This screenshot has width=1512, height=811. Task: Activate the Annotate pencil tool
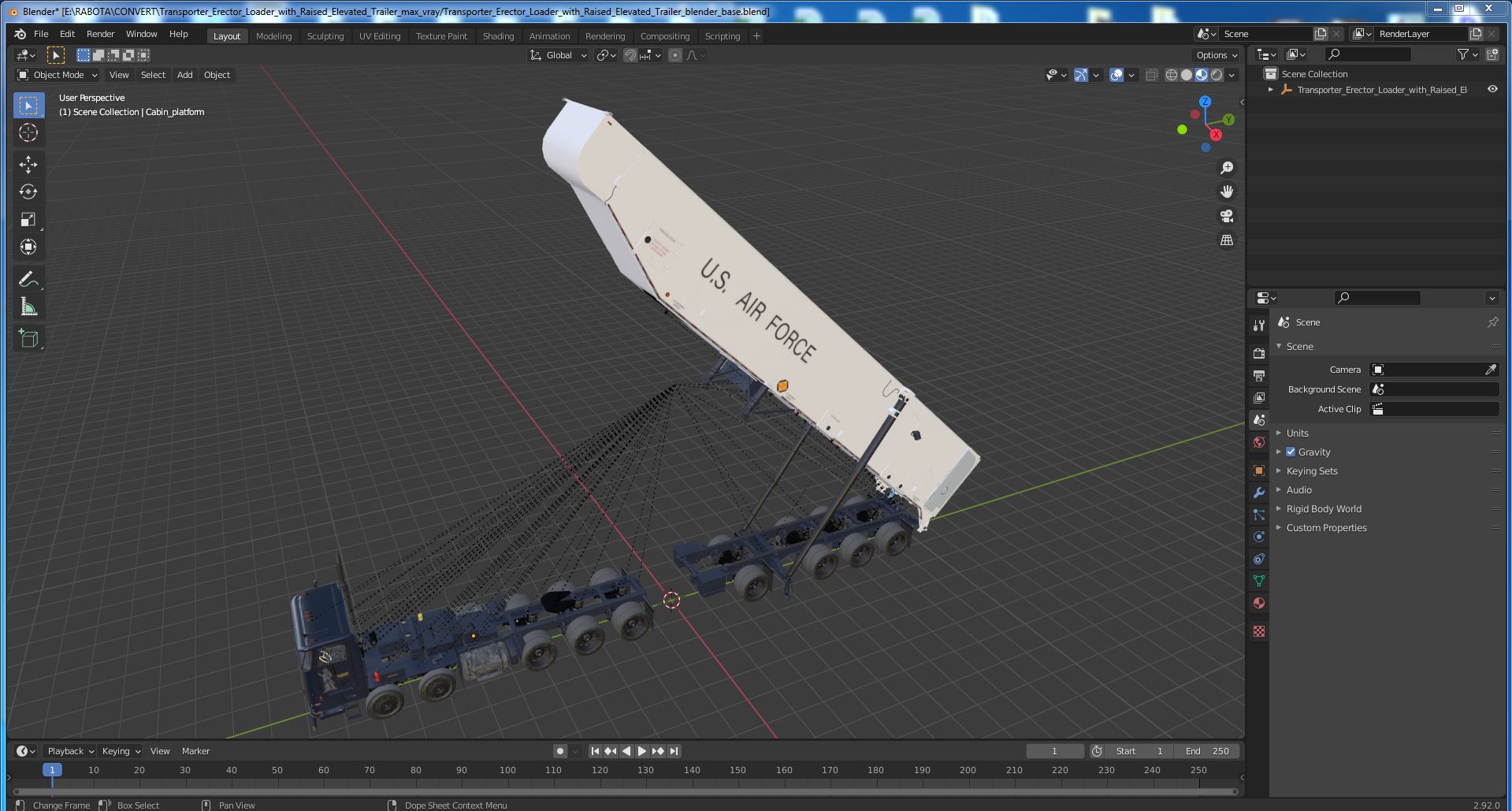tap(28, 279)
